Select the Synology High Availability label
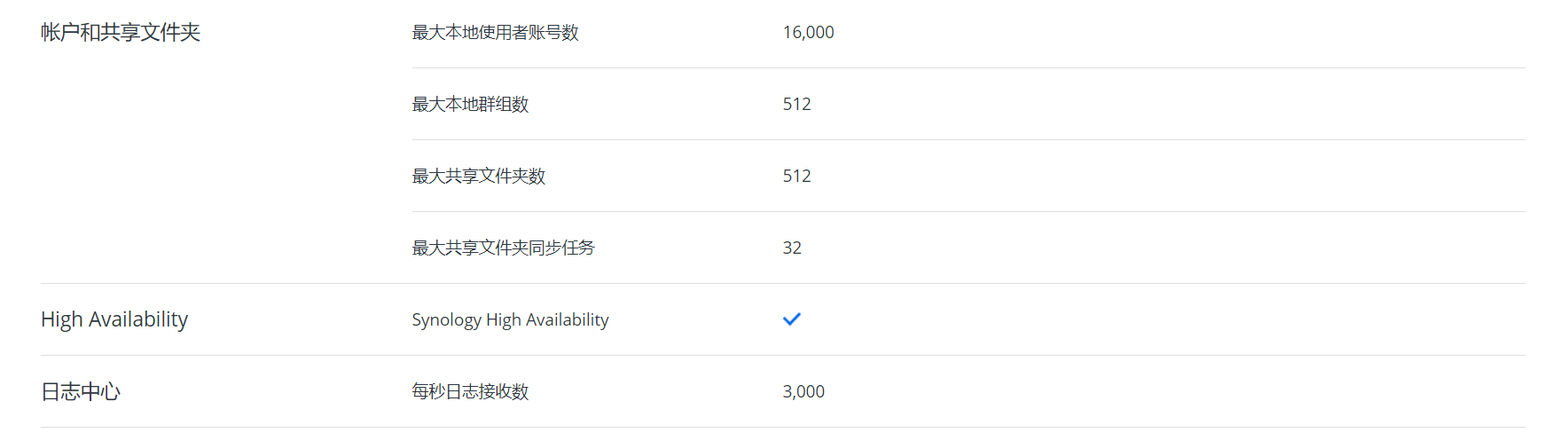Screen dimensions: 1568x433 pyautogui.click(x=510, y=320)
